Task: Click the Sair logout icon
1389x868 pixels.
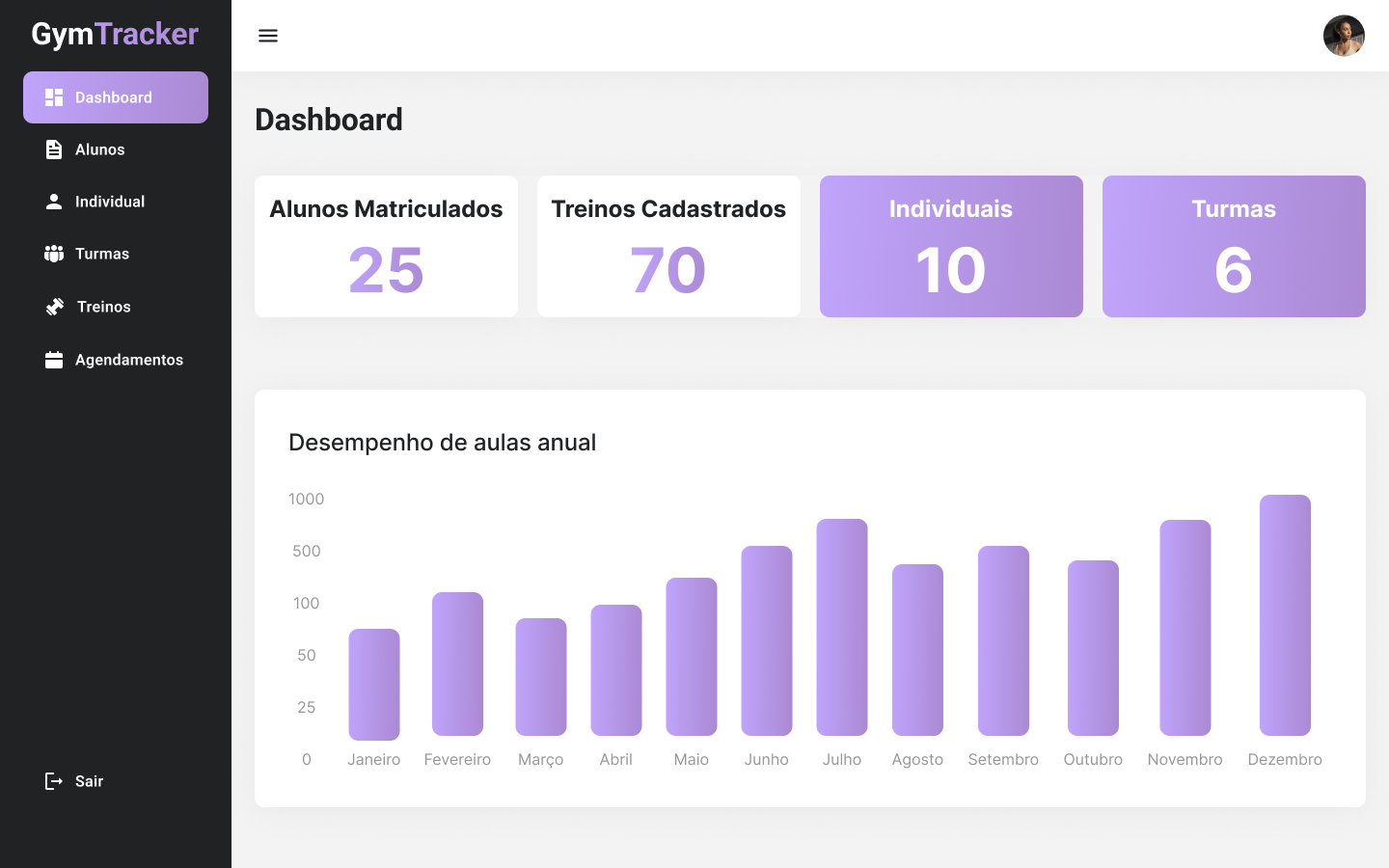Action: [54, 781]
